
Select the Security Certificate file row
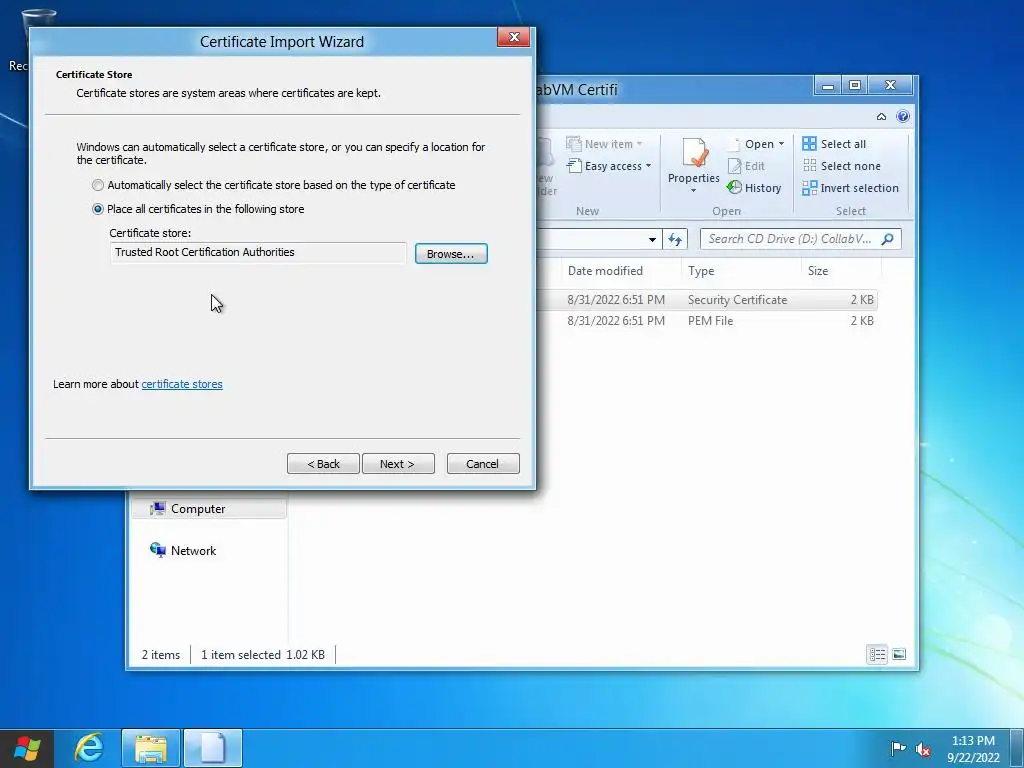click(x=707, y=300)
